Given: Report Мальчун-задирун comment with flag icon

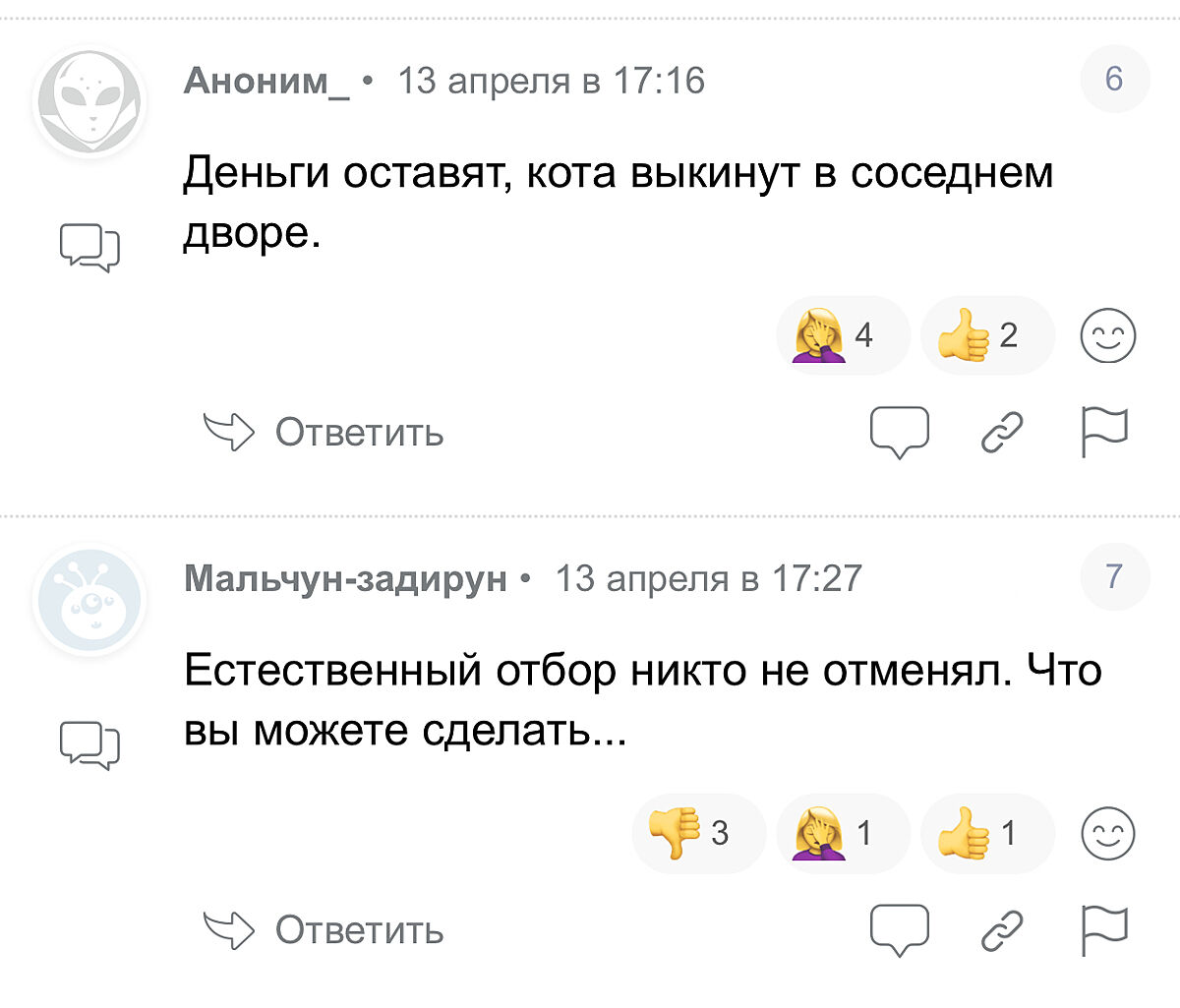Looking at the screenshot, I should coord(1104,930).
